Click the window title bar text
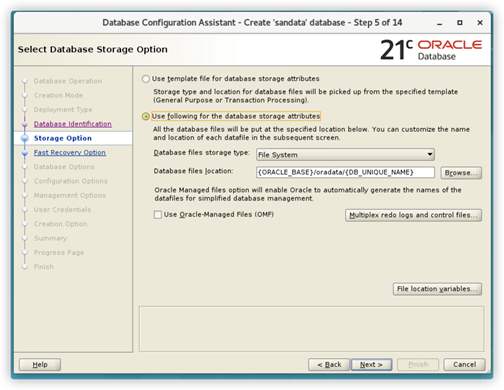This screenshot has height=390, width=504. (x=252, y=23)
